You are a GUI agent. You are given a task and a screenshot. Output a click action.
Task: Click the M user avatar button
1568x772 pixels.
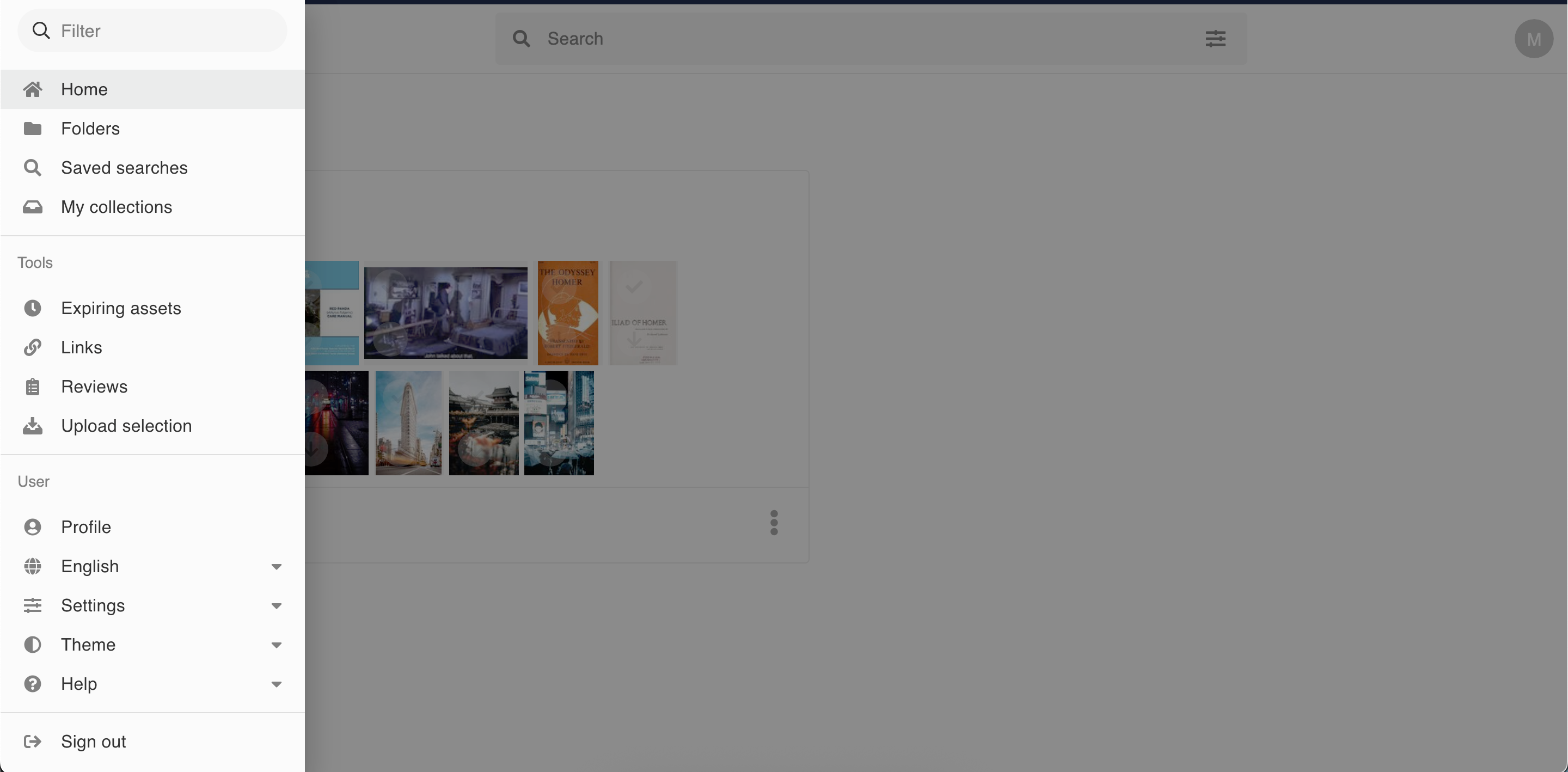1533,39
